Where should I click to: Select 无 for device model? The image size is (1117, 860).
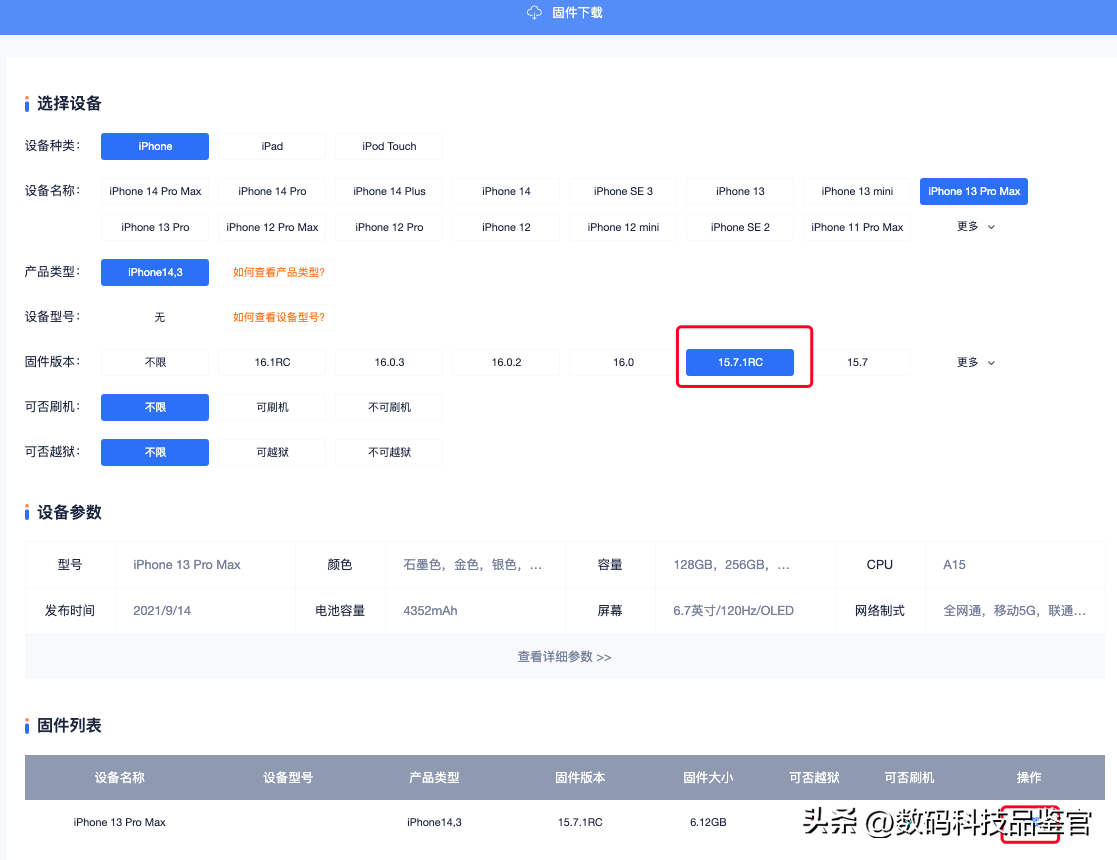(x=160, y=317)
